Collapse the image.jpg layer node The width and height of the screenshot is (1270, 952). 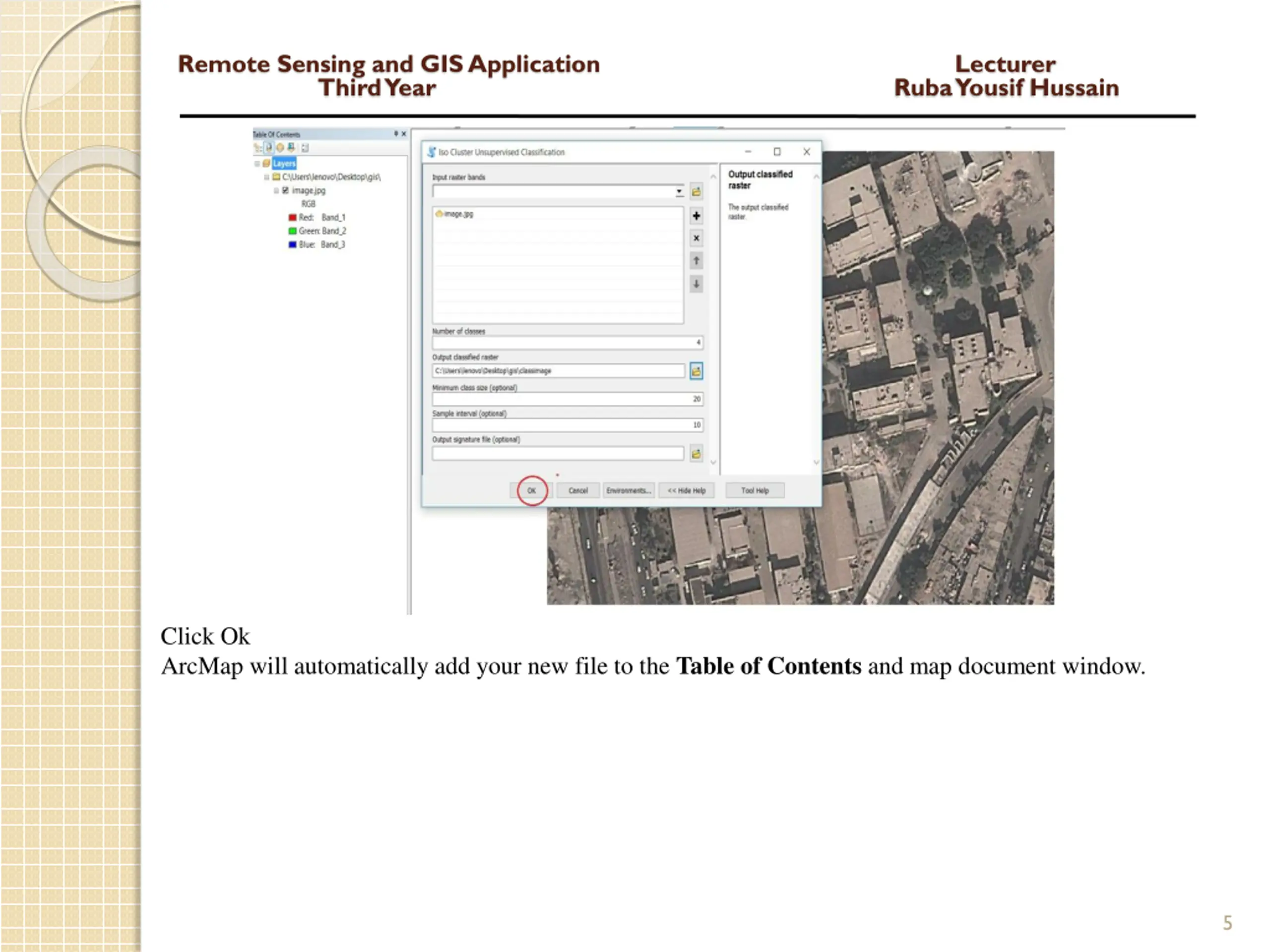coord(276,190)
